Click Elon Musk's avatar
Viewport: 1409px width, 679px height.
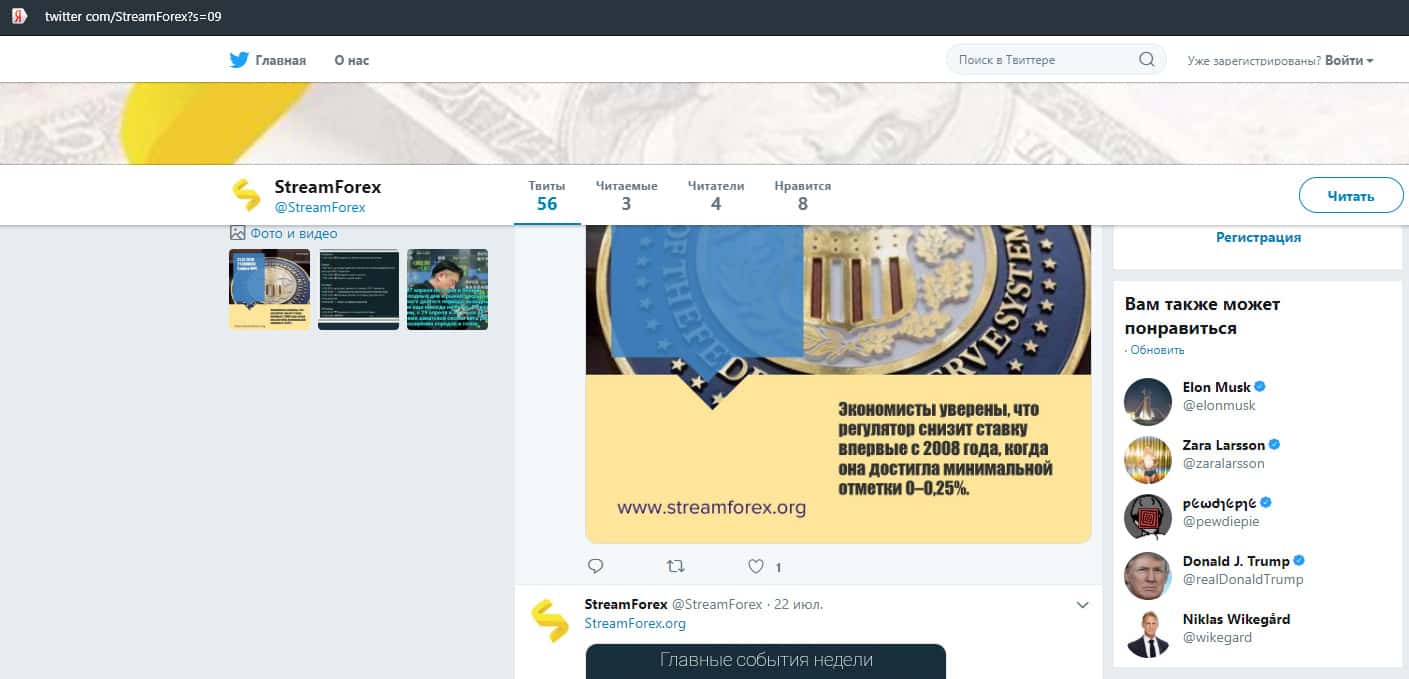[1148, 402]
